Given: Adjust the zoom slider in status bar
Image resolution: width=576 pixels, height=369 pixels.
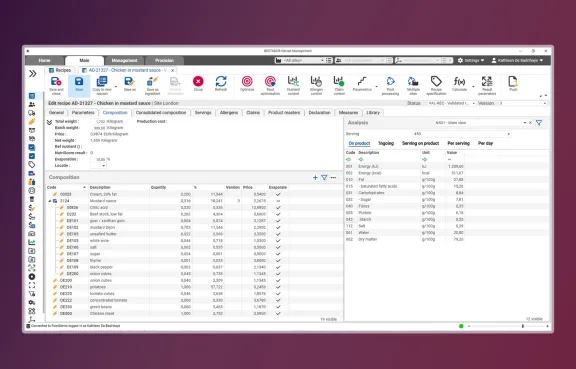Looking at the screenshot, I should click(x=523, y=326).
